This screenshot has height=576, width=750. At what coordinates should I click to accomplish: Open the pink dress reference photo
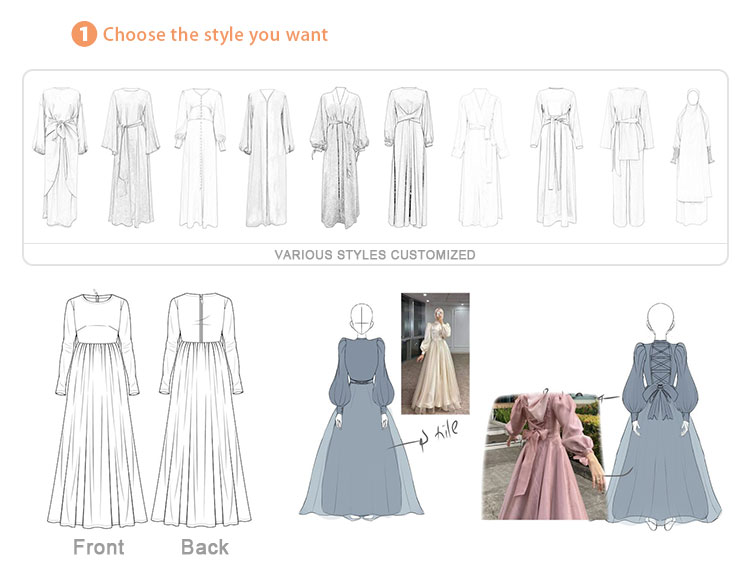pos(543,455)
